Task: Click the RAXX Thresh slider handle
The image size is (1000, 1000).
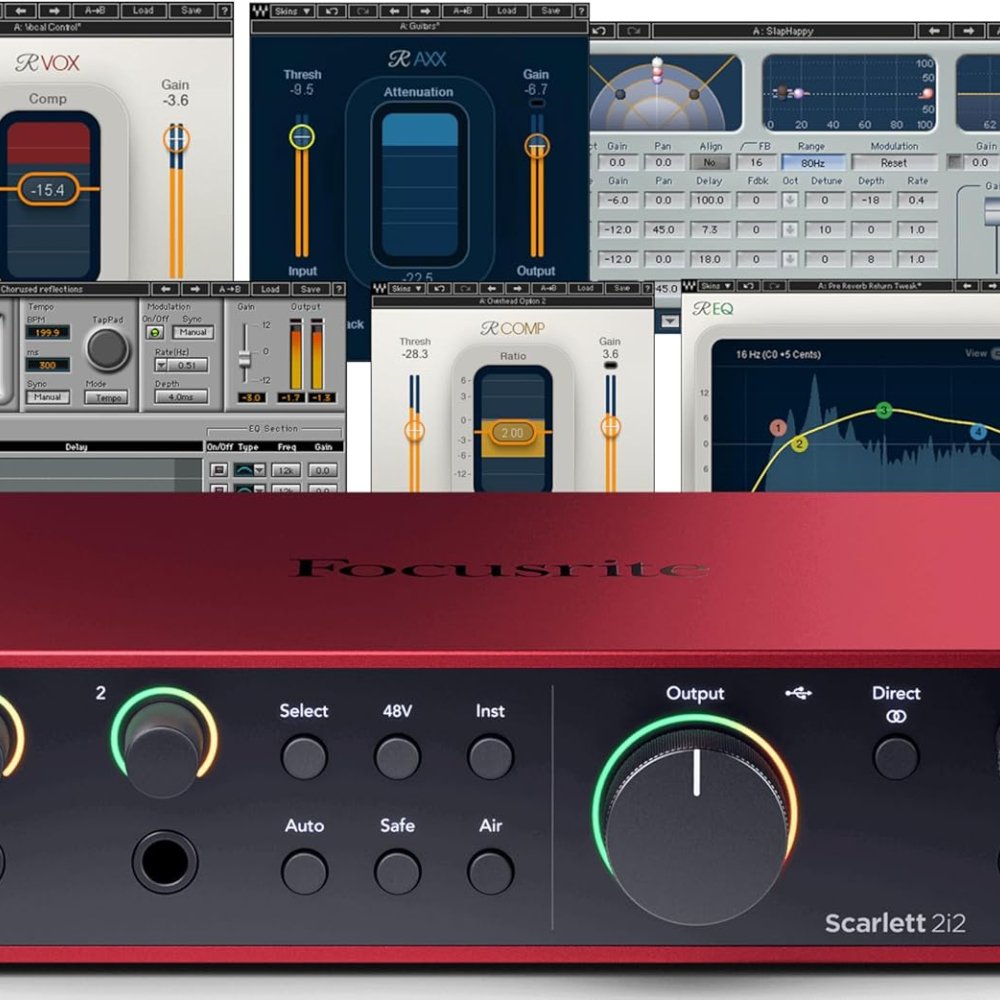Action: (x=301, y=136)
